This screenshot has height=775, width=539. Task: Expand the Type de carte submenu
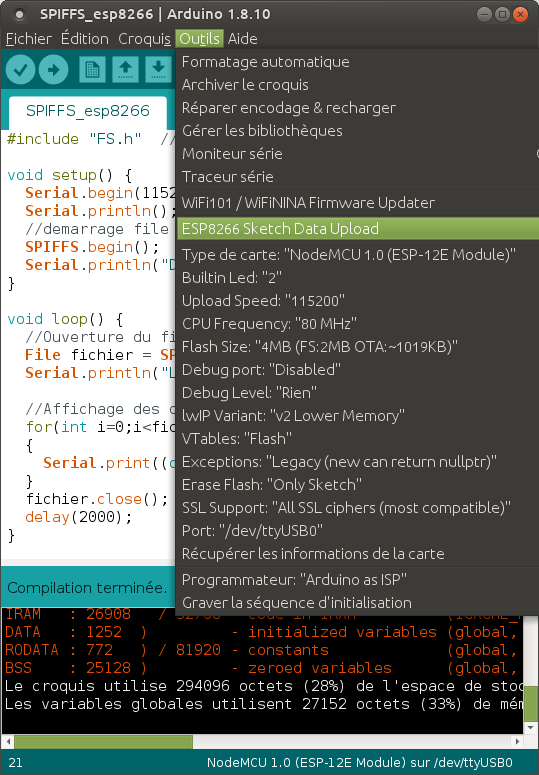coord(357,255)
